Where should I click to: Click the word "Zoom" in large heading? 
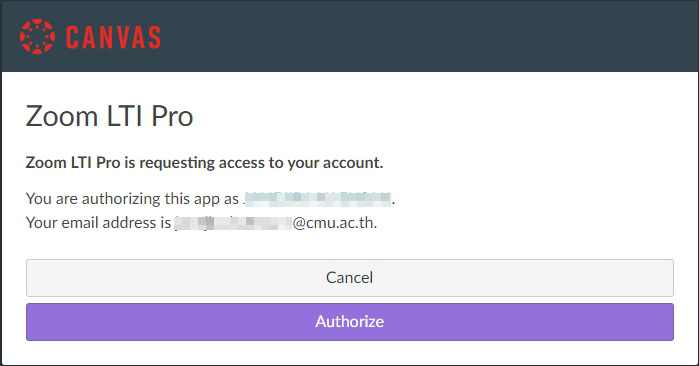click(x=62, y=117)
